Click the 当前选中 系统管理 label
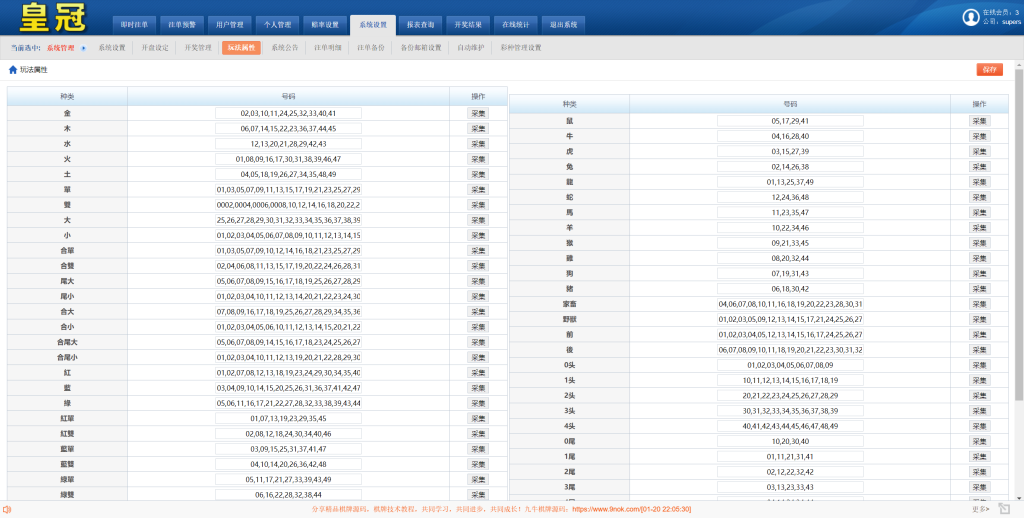Viewport: 1024px width, 518px height. 43,48
